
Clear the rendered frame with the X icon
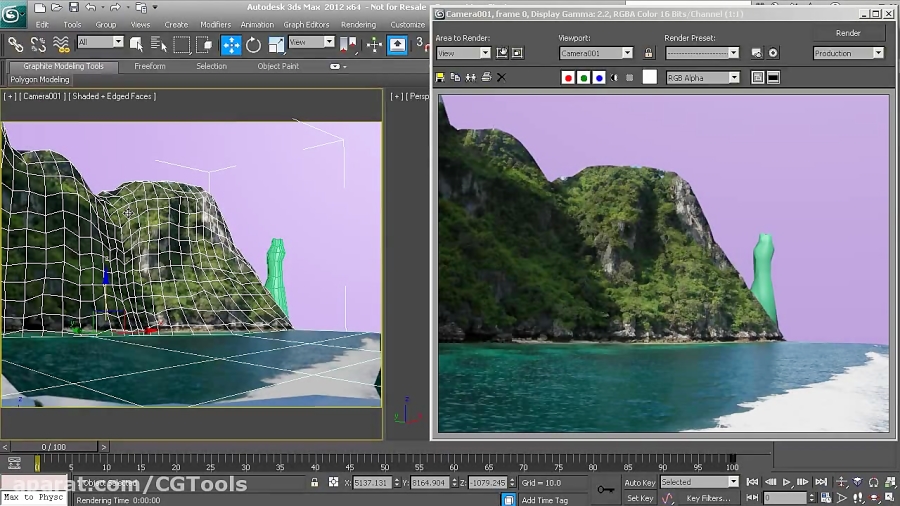pos(501,77)
